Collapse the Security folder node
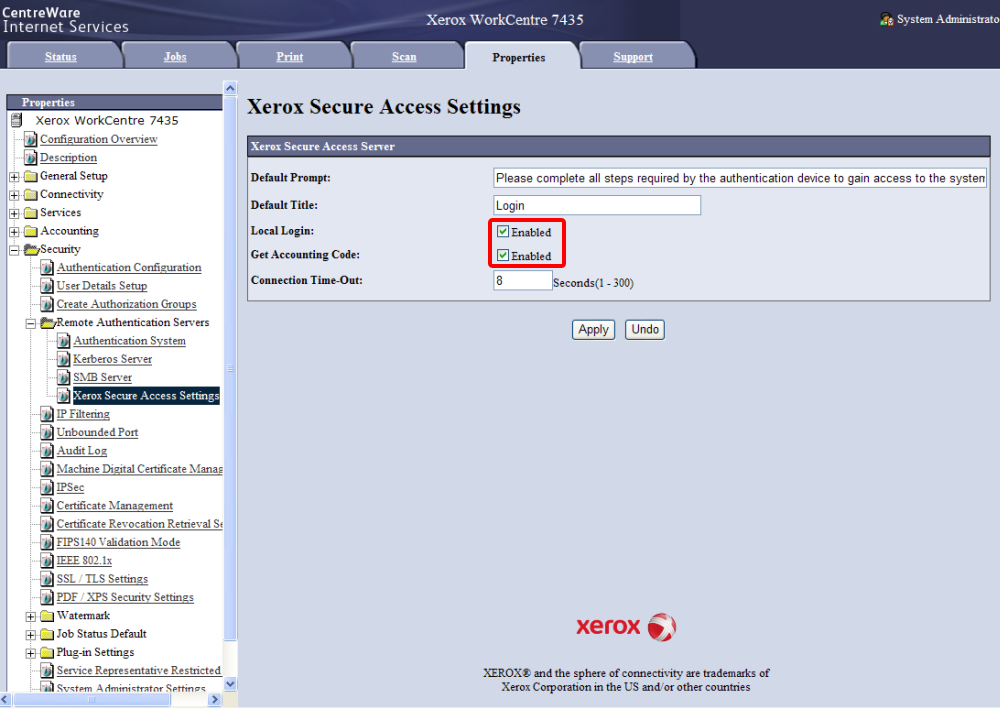1000x709 pixels. 15,250
